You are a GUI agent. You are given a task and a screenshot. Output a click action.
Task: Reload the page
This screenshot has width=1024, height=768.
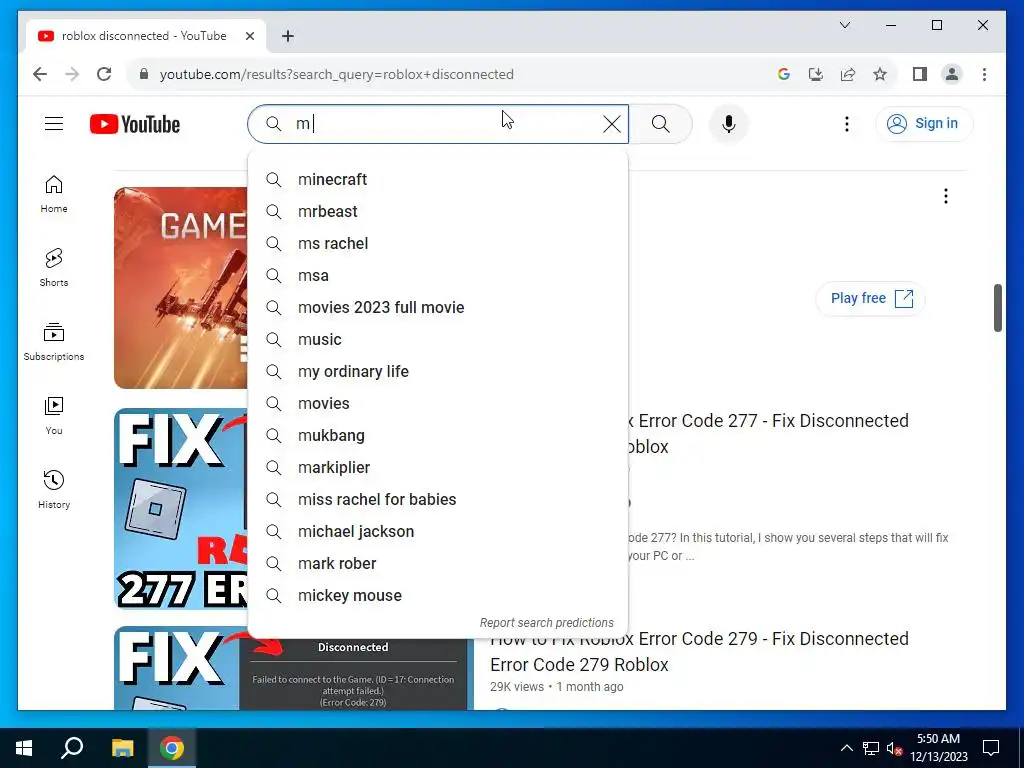[104, 74]
